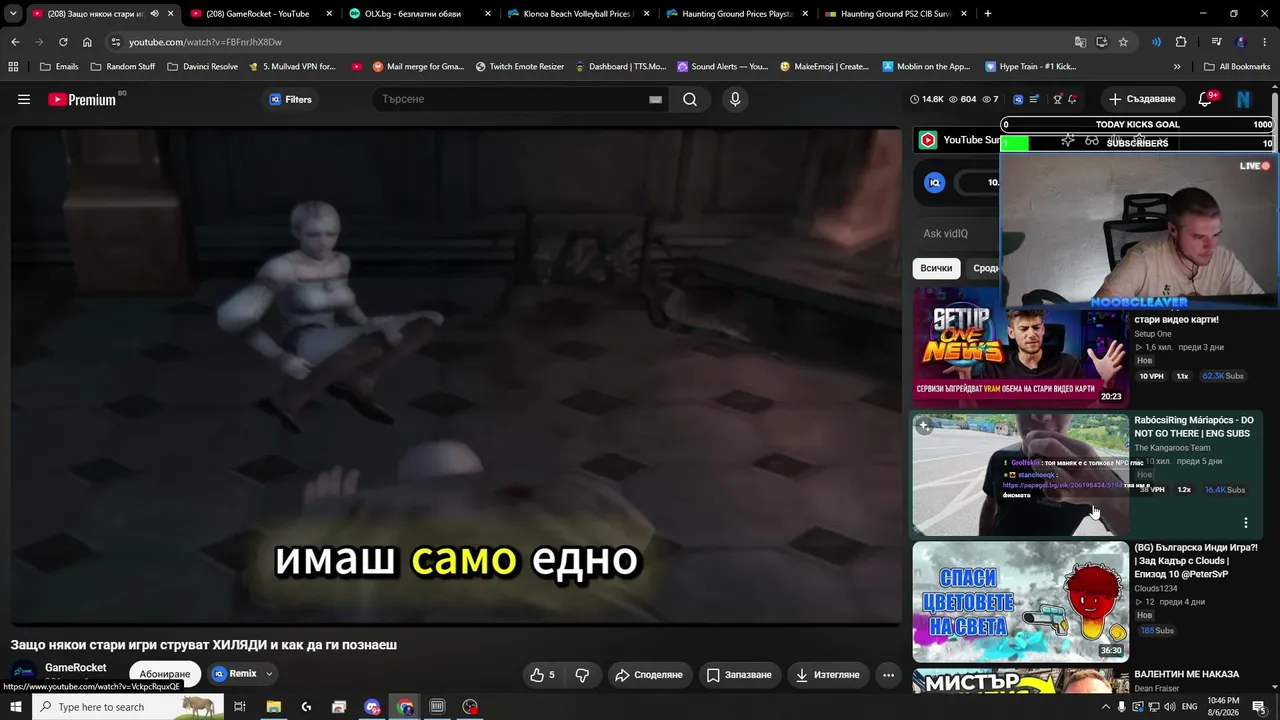Image resolution: width=1280 pixels, height=720 pixels.
Task: Open YouTube notifications bell
Action: (1205, 99)
